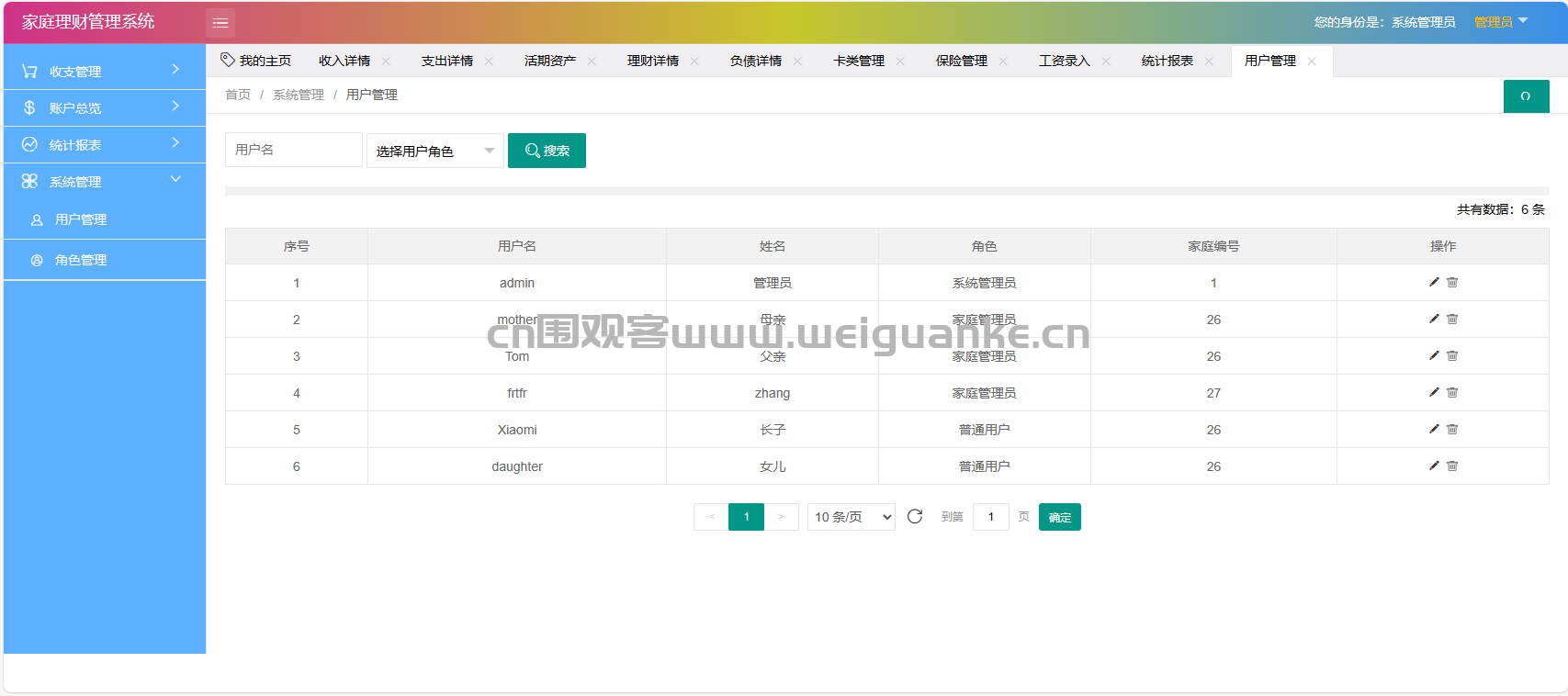Click the 确定 pagination button

point(1060,517)
